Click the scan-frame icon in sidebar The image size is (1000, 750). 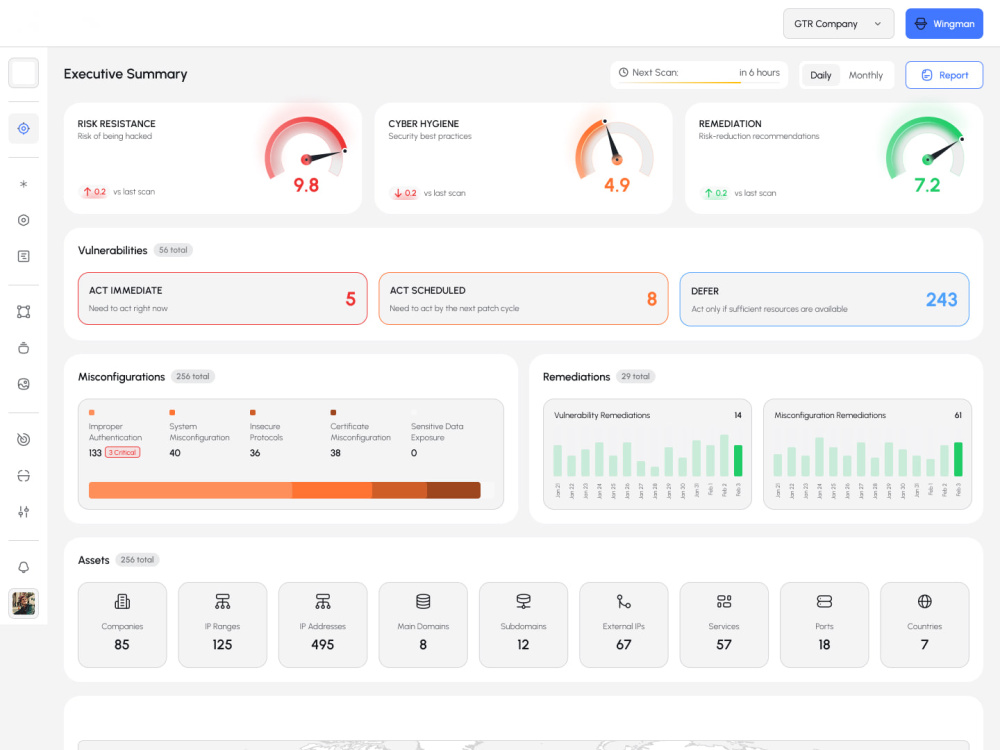pyautogui.click(x=24, y=476)
